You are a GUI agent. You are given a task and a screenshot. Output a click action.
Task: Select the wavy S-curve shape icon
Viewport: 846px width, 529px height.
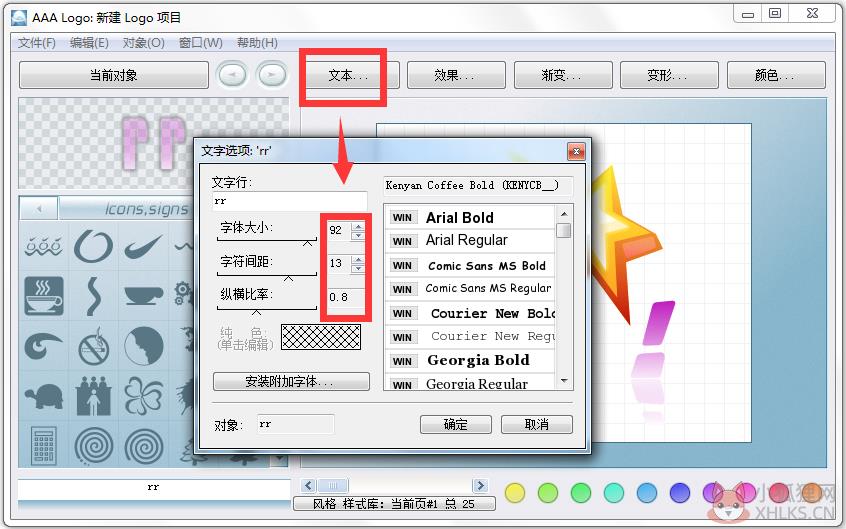tap(93, 296)
